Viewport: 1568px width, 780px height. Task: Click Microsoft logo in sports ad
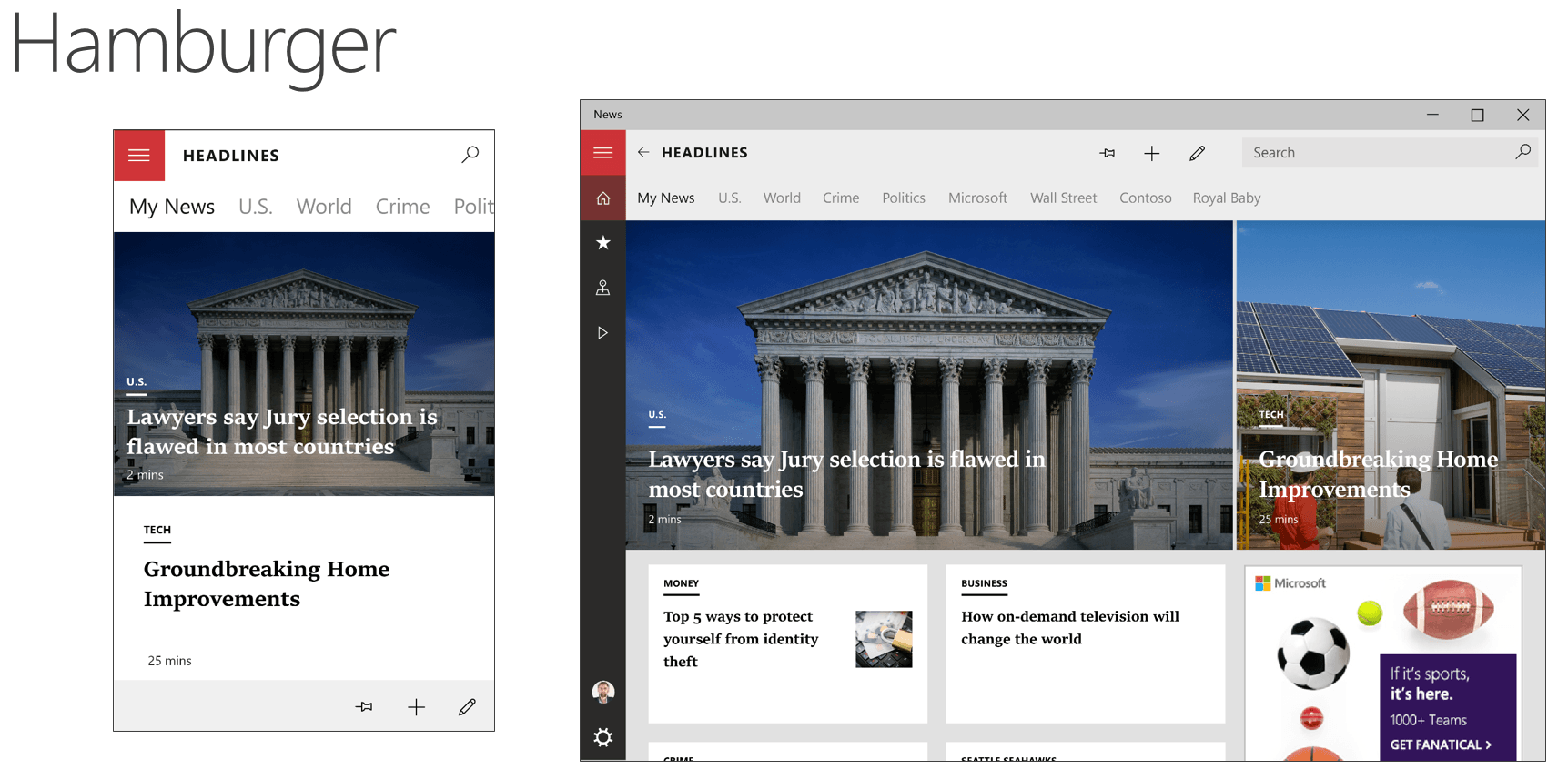[x=1290, y=583]
